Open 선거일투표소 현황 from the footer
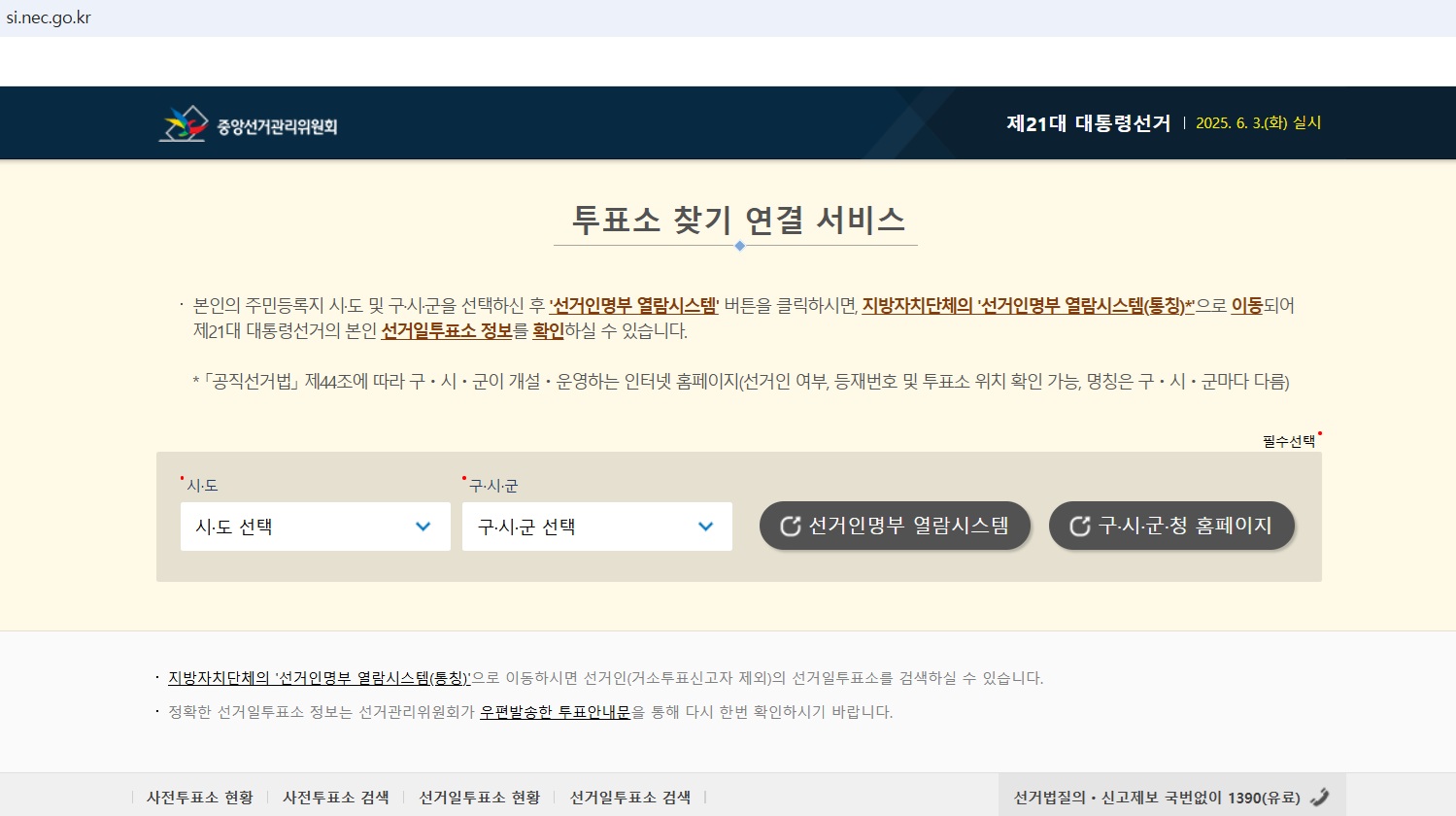The height and width of the screenshot is (816, 1456). [x=480, y=796]
